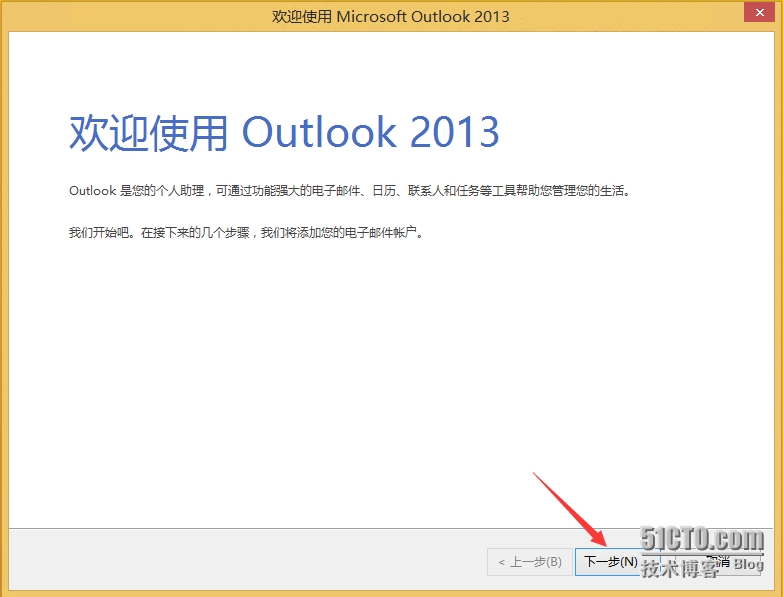Click 2013 in the large blue heading
Viewport: 783px width, 597px height.
(x=447, y=133)
